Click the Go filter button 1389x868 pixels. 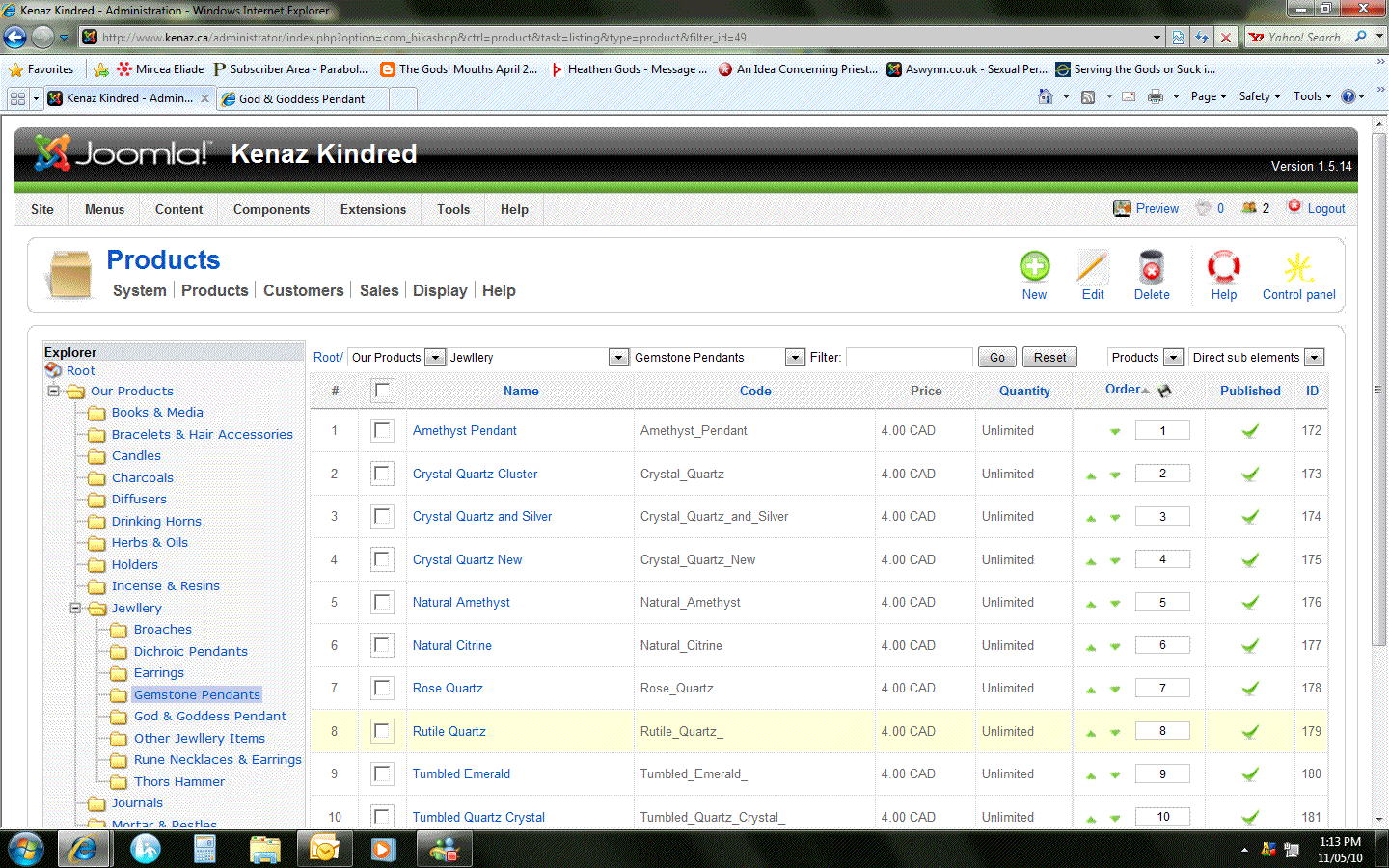point(997,357)
